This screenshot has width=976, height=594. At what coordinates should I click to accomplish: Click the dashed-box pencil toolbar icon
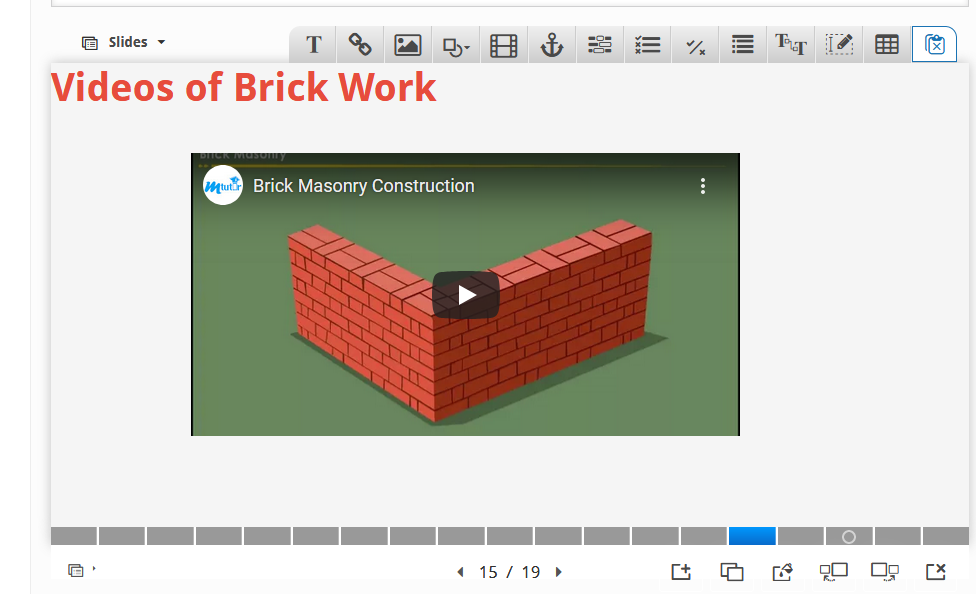click(838, 45)
